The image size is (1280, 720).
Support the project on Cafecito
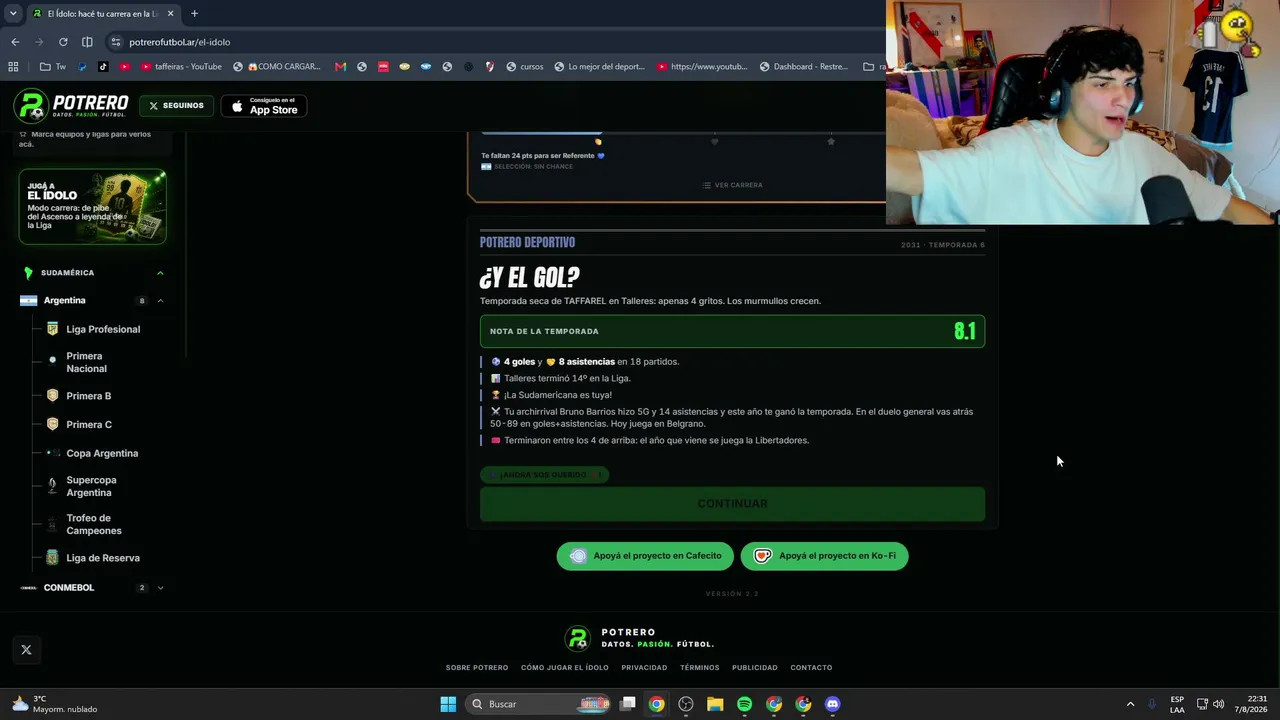click(x=645, y=556)
